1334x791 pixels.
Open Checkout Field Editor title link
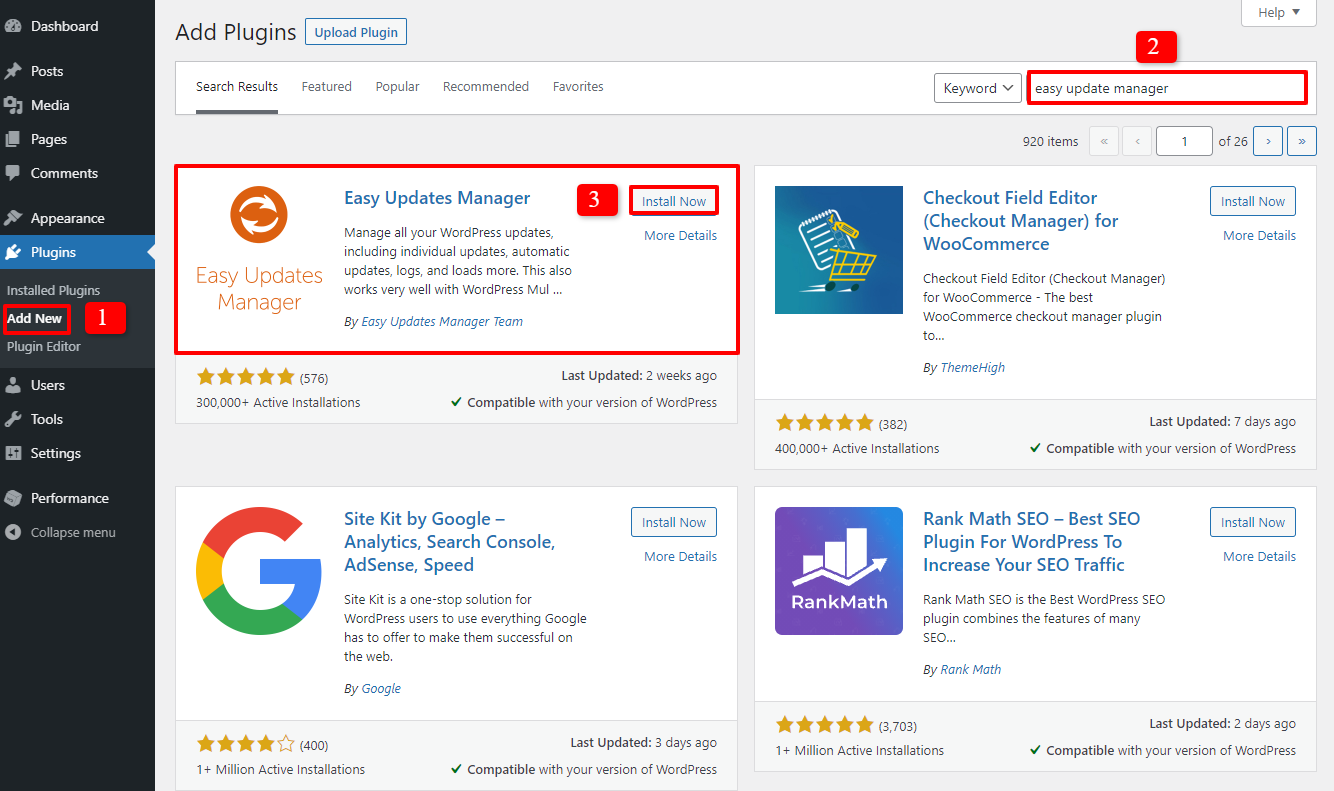(1021, 221)
